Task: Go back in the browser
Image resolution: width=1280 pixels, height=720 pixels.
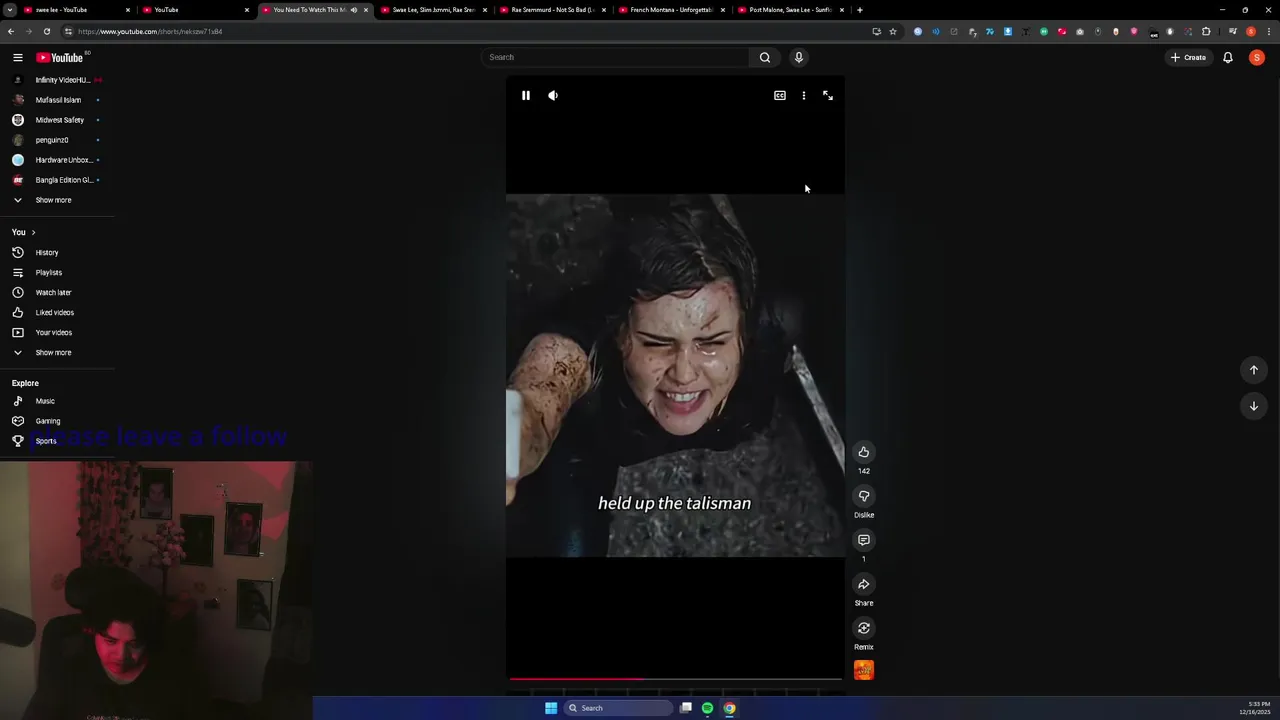Action: coord(11,31)
